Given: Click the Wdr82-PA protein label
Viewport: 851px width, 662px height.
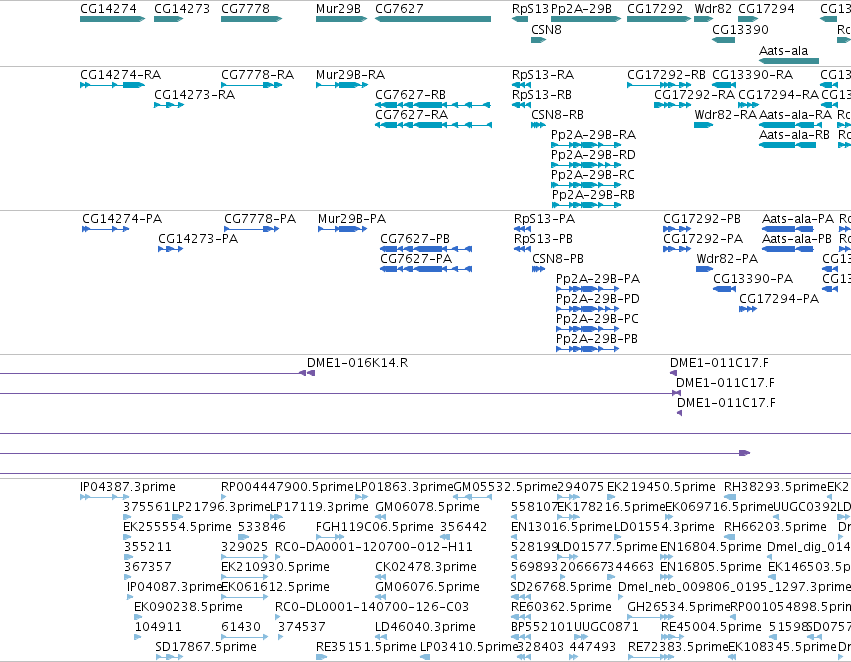Looking at the screenshot, I should pos(727,259).
